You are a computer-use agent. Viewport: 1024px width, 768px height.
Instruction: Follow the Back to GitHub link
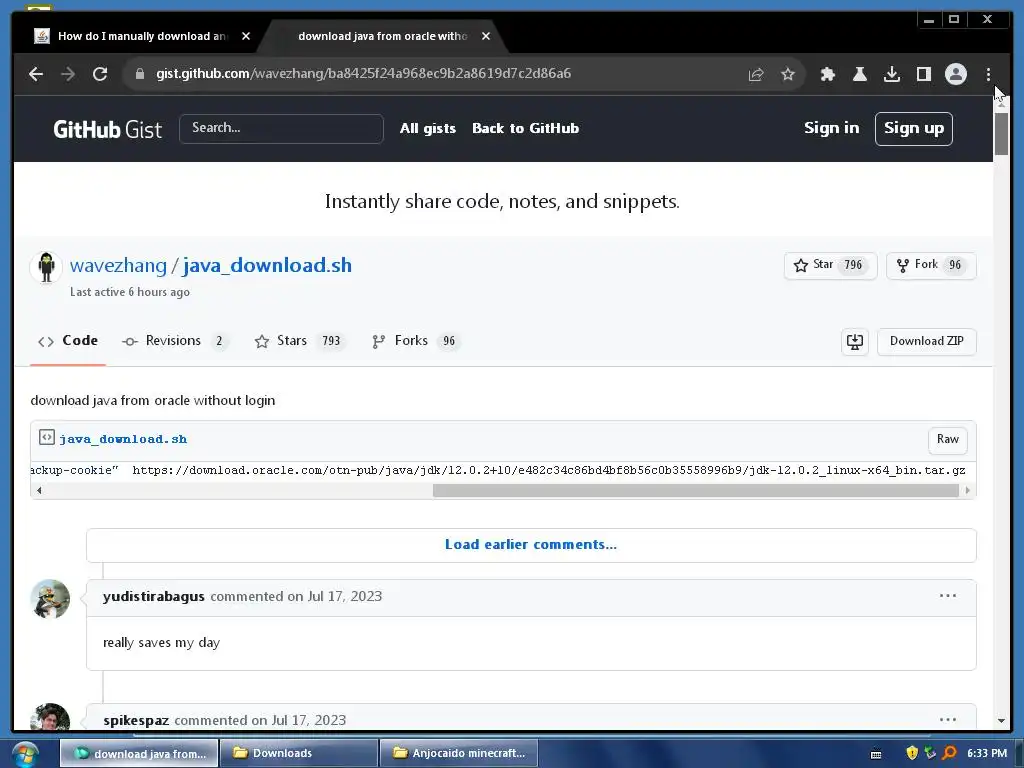[525, 129]
